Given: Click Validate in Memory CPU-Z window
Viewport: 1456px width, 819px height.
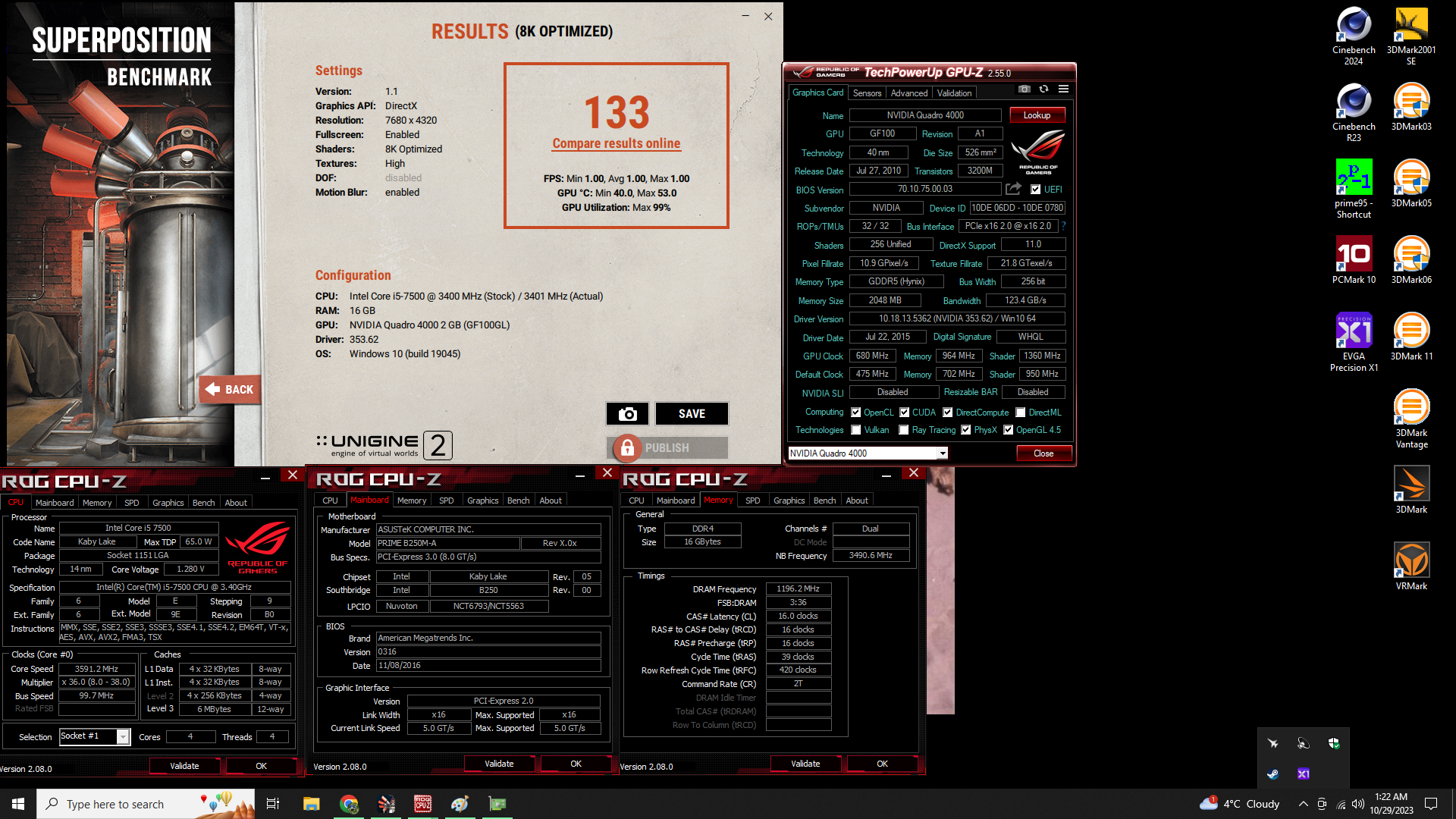Looking at the screenshot, I should [805, 764].
